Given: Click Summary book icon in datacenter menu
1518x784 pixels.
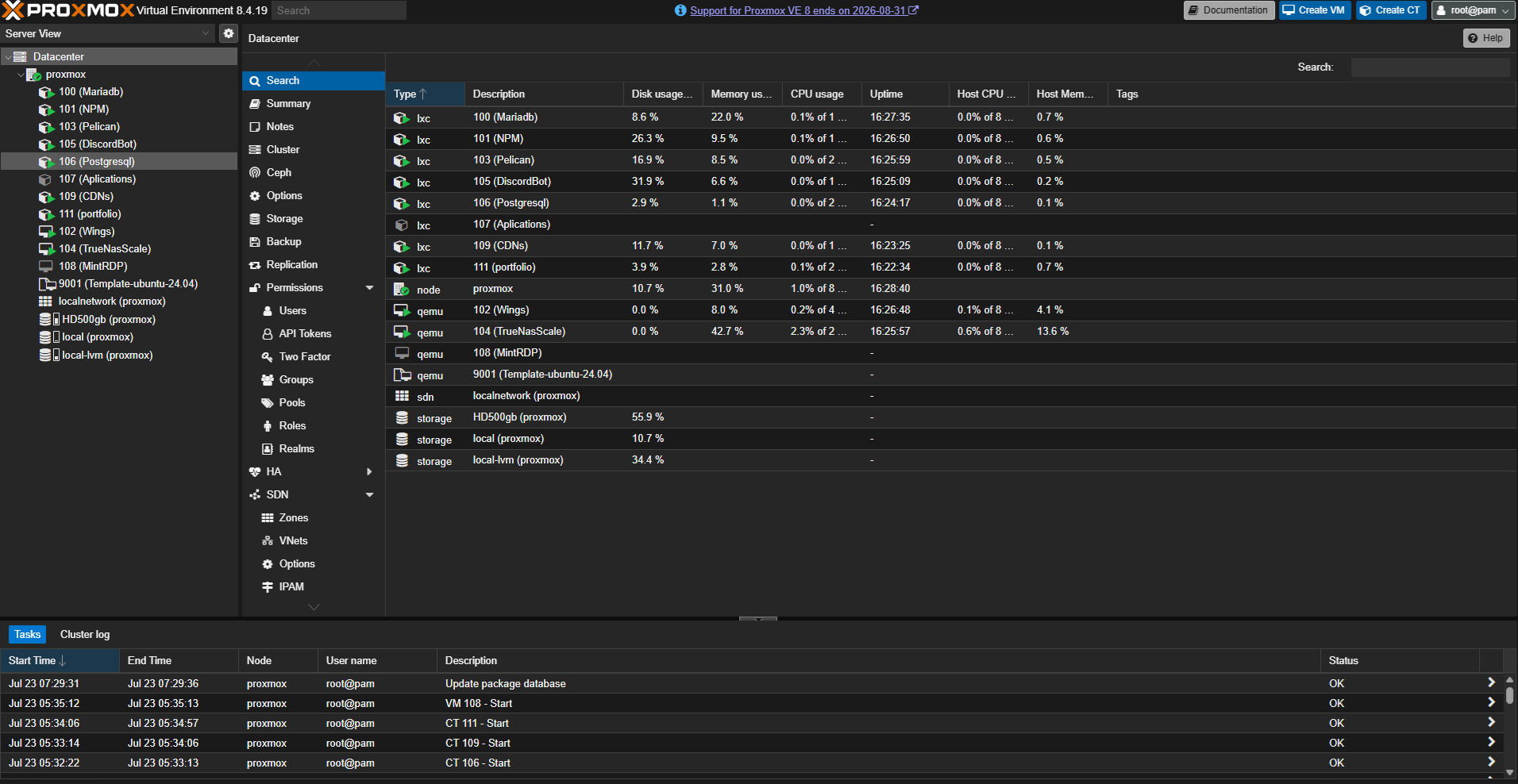Looking at the screenshot, I should [255, 104].
